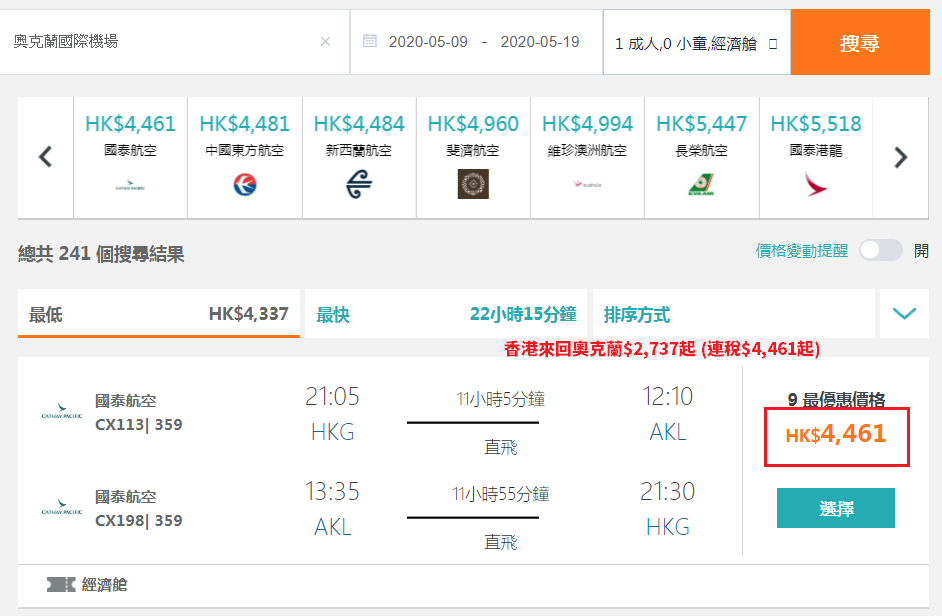Click the HK$4,960 price above 斐濟航空

(473, 124)
